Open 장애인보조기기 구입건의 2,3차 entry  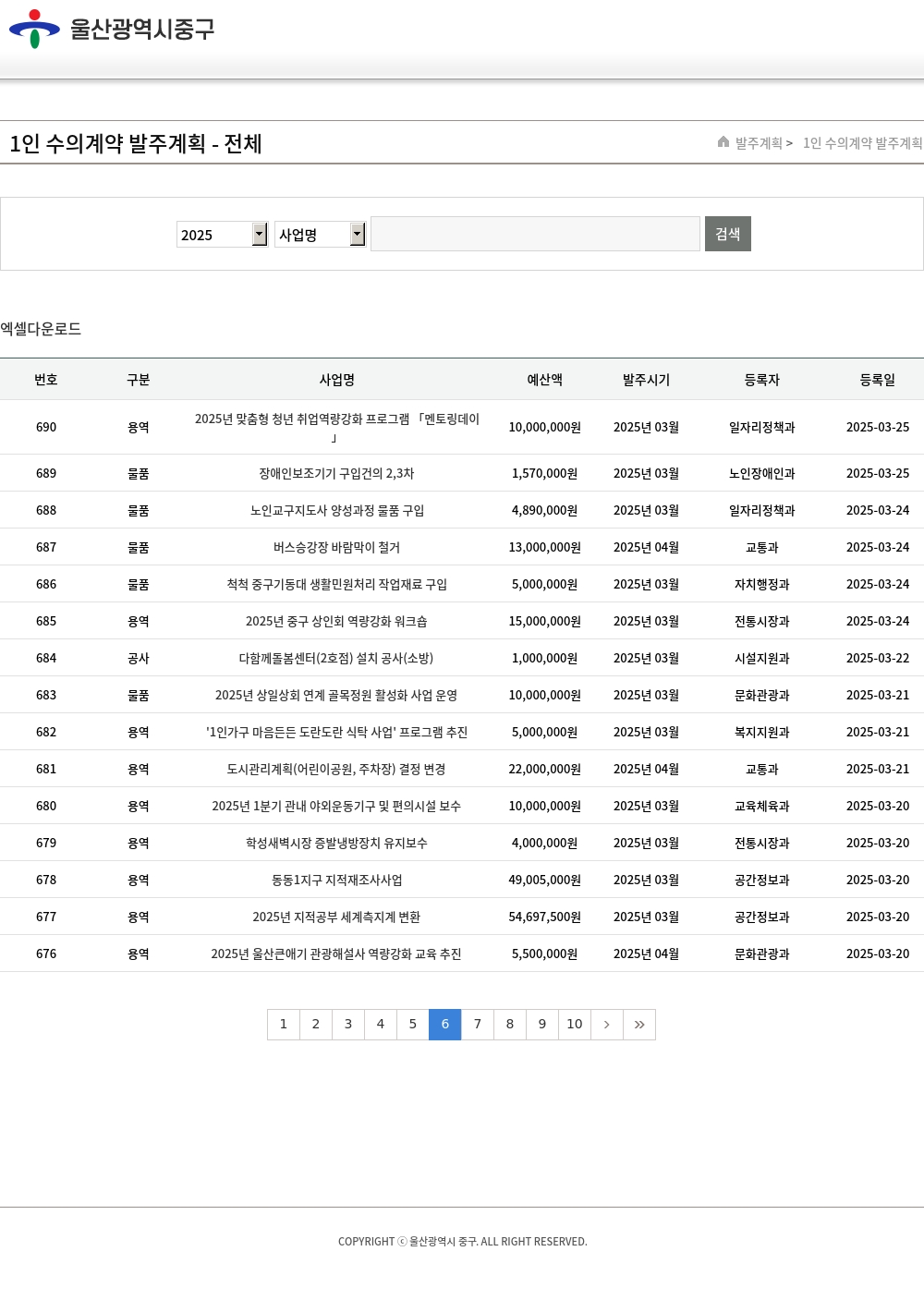click(x=336, y=474)
